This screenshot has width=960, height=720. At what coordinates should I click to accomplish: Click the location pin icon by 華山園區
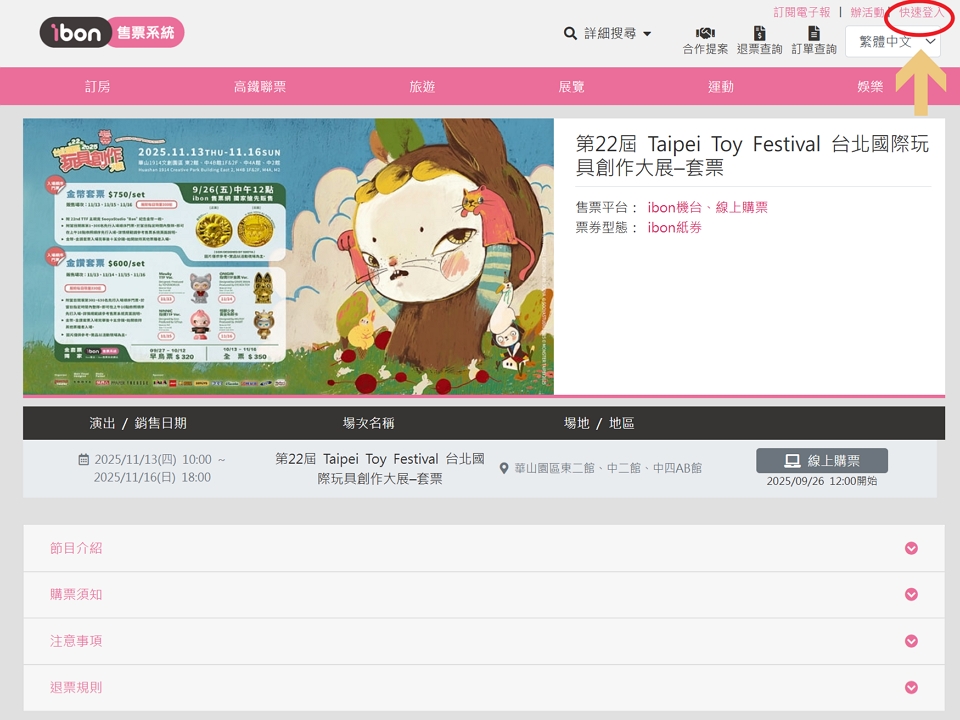point(504,468)
